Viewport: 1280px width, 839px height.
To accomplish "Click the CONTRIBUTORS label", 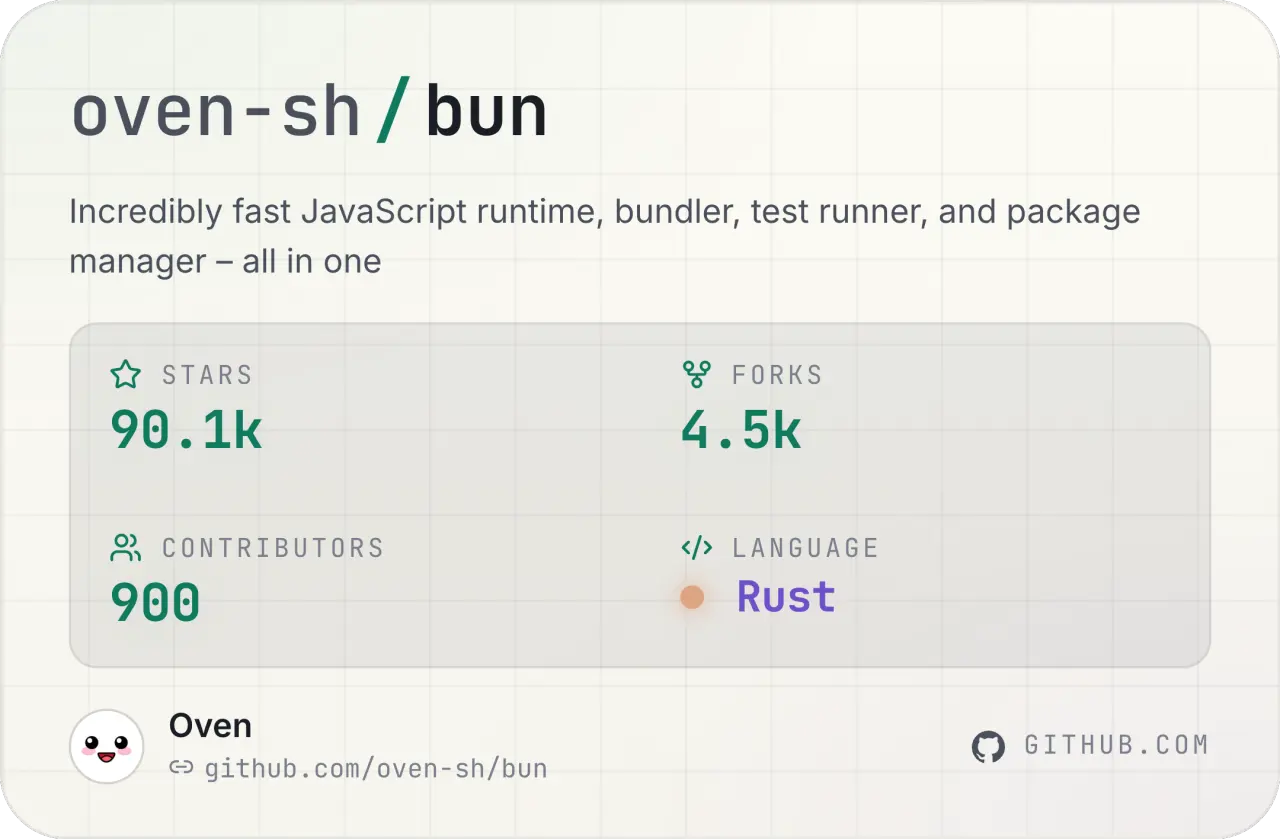I will tap(273, 548).
